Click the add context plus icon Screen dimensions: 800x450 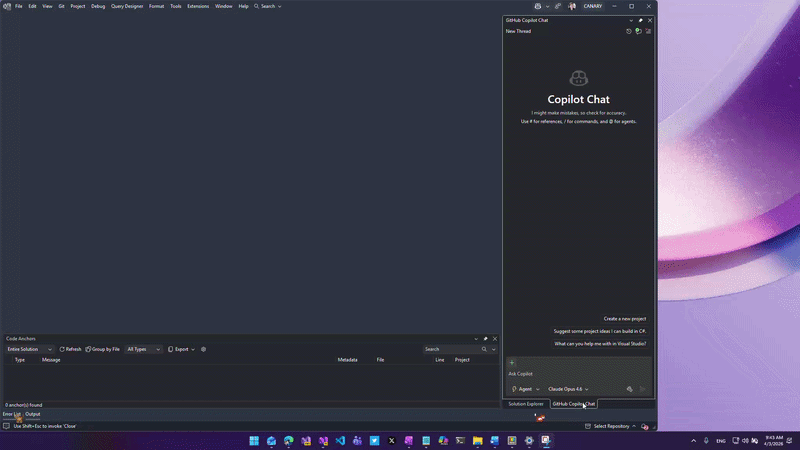click(512, 363)
